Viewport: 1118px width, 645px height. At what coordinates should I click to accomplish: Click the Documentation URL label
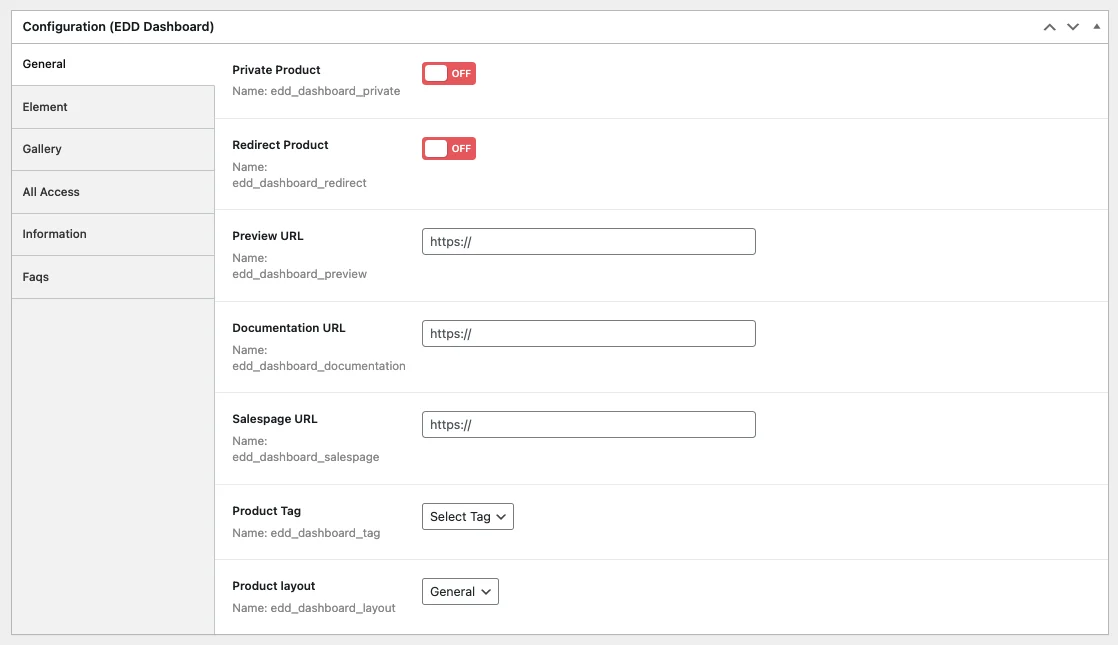289,328
